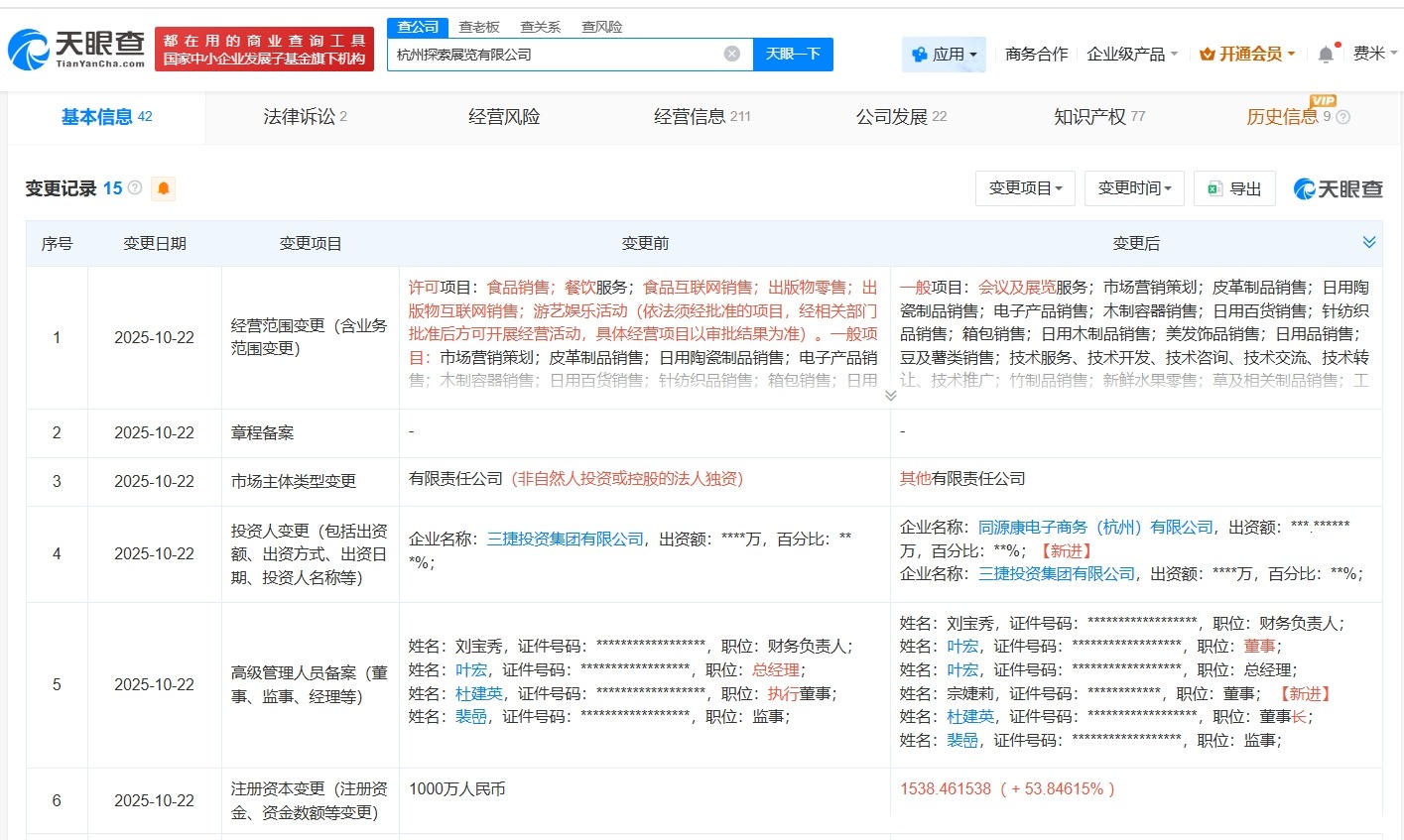Screen dimensions: 1404x840
Task: Clear the search box with the X icon
Action: pos(731,55)
